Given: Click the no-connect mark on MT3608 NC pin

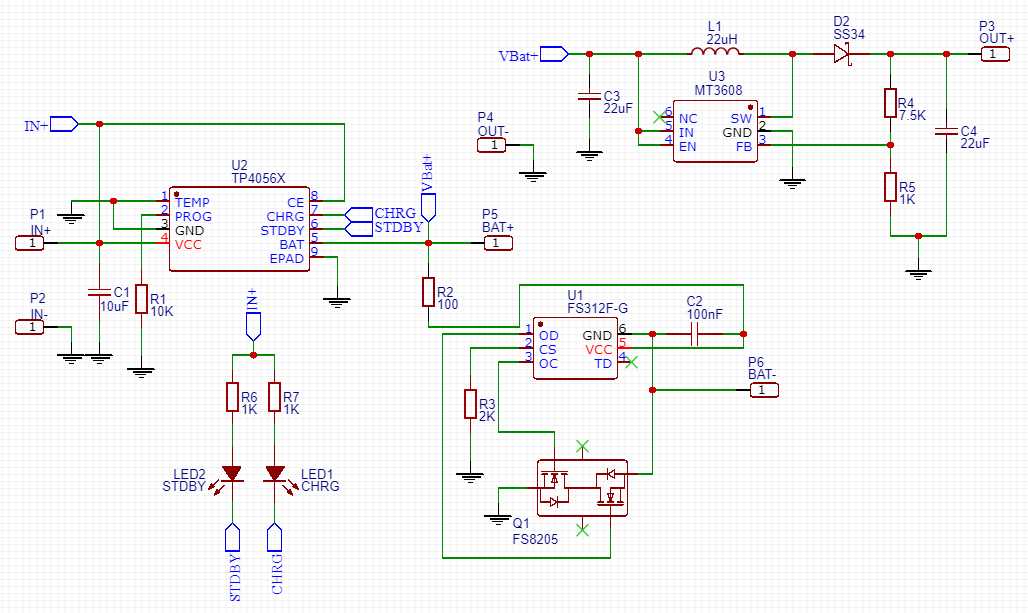Looking at the screenshot, I should pos(659,117).
